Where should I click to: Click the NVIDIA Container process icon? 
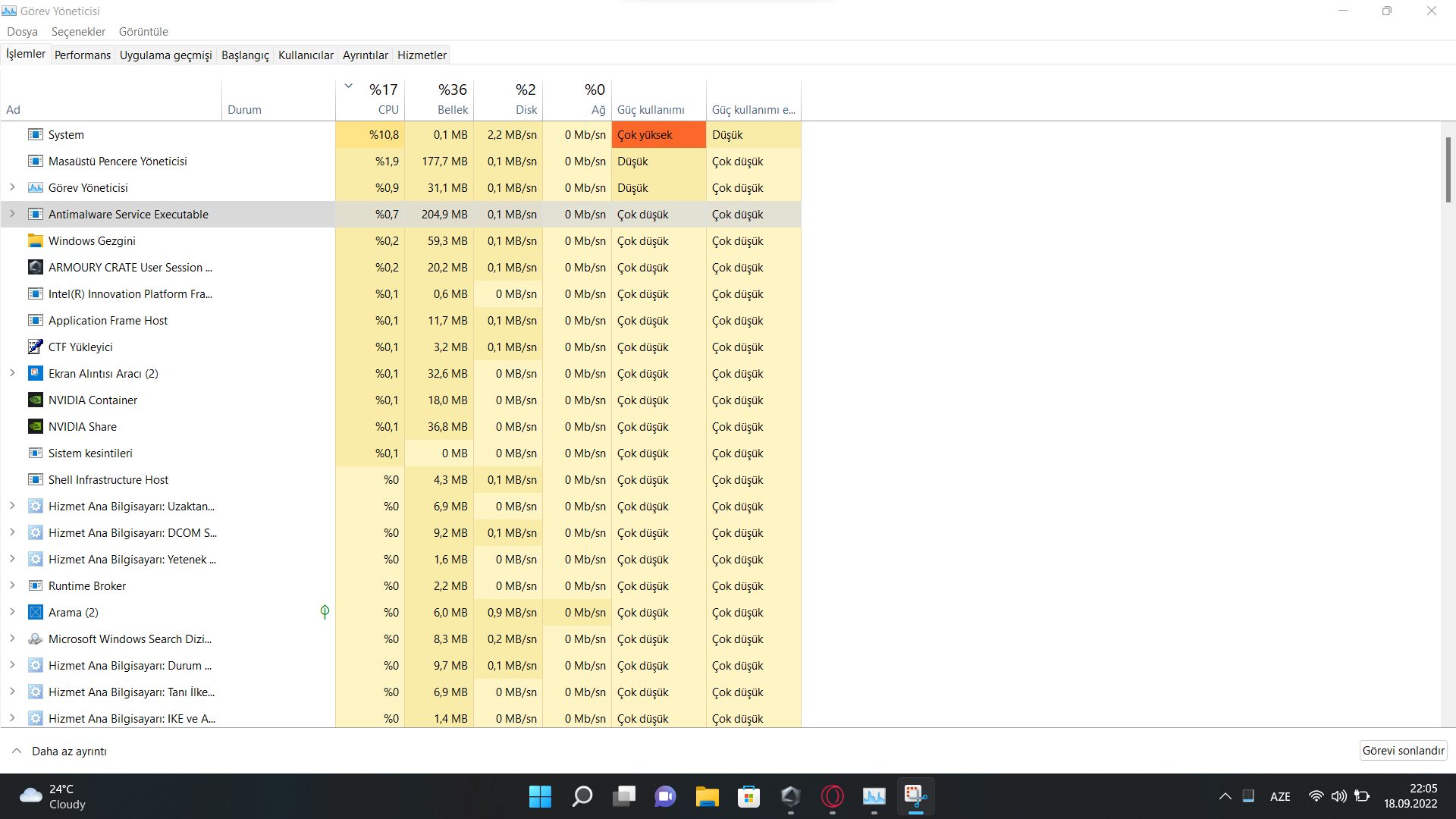pos(35,400)
